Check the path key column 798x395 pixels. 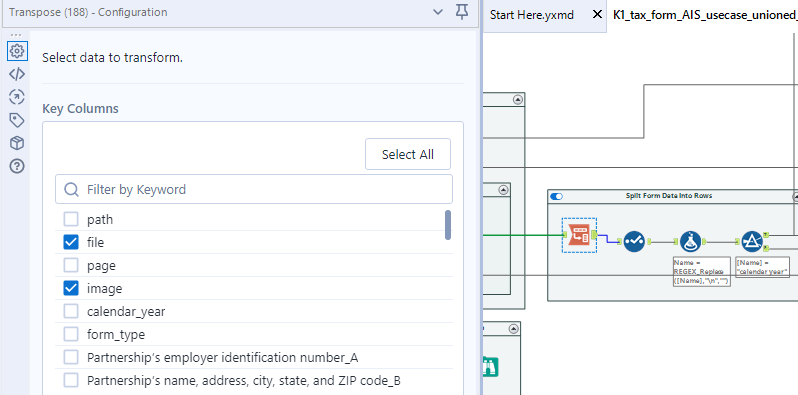[x=71, y=219]
